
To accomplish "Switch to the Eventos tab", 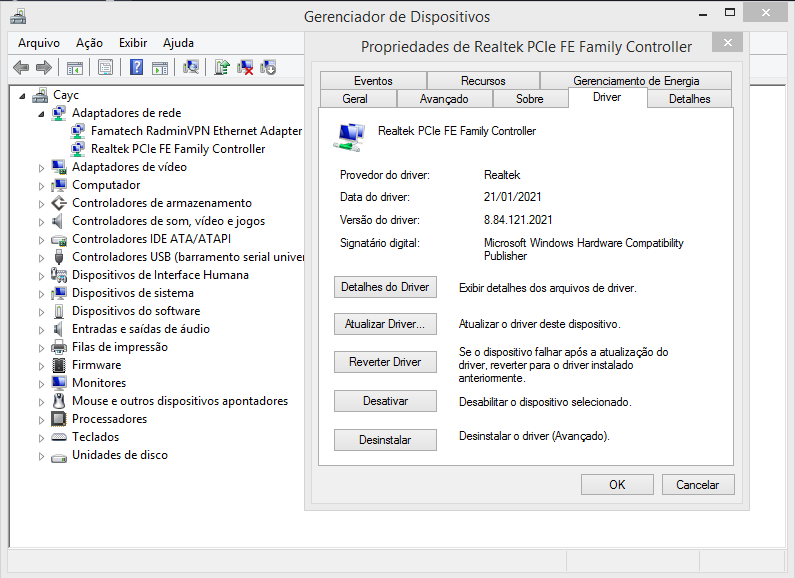I will pos(373,81).
